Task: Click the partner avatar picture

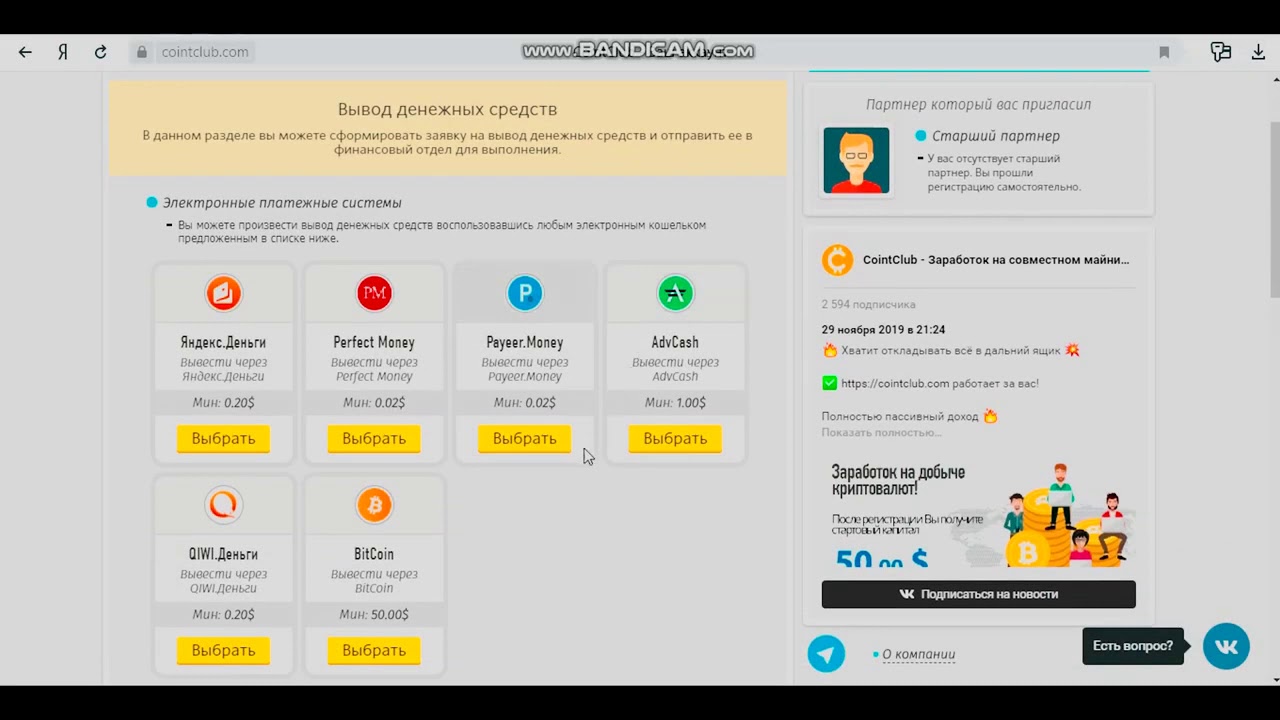Action: (x=856, y=160)
